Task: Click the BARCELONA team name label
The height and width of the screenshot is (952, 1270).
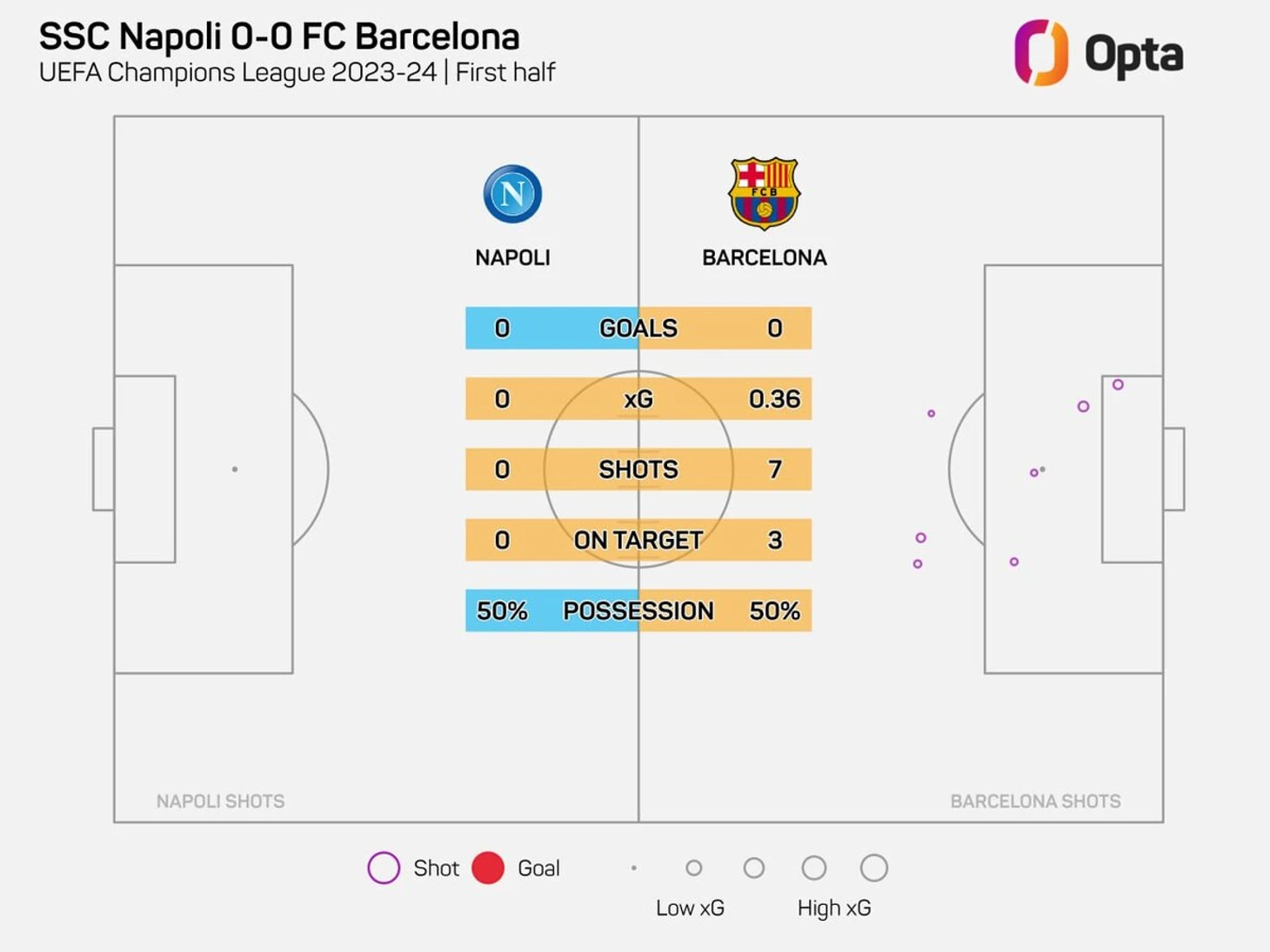Action: (x=765, y=258)
